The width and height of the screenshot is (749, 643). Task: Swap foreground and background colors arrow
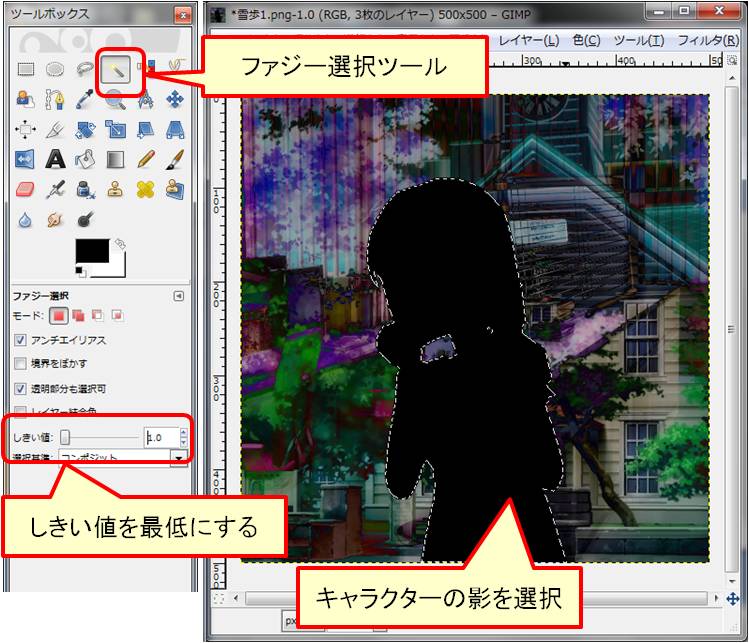pos(120,244)
